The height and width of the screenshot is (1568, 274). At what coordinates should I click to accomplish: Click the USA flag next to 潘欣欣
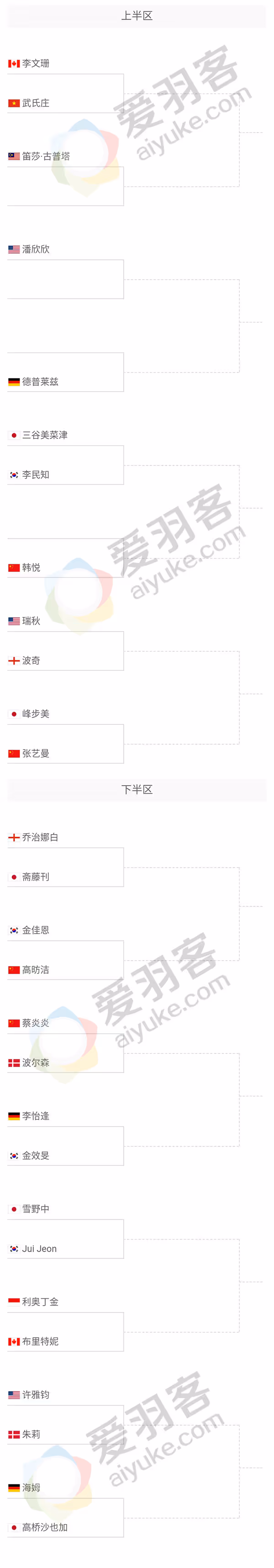(14, 250)
